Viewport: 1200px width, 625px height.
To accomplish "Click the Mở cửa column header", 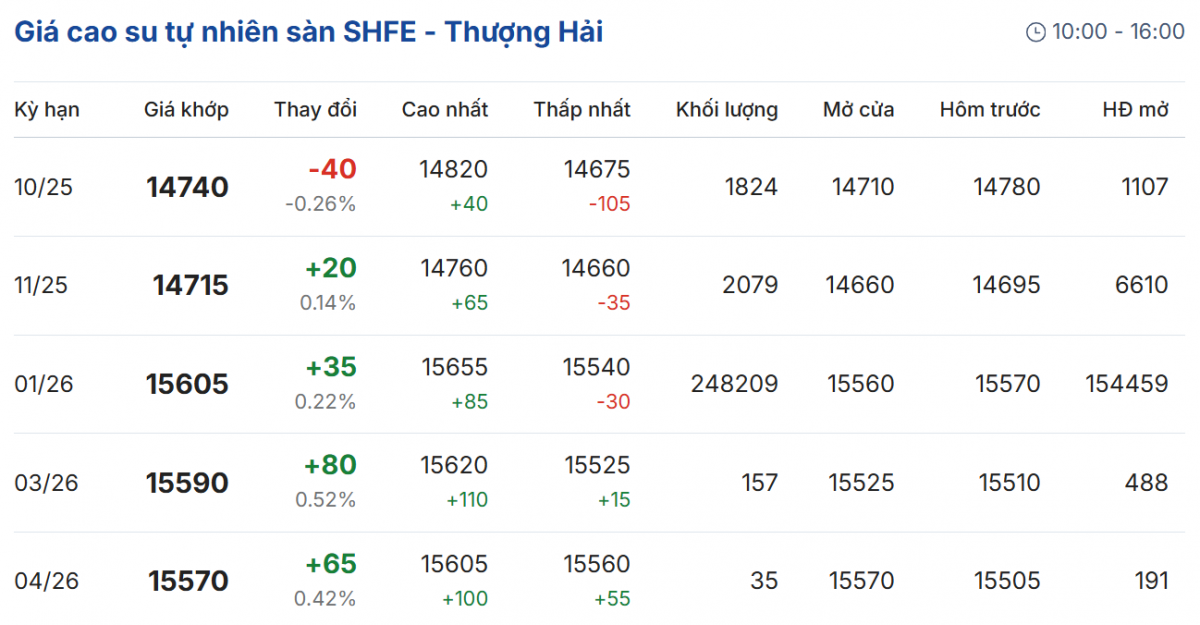I will click(x=858, y=110).
